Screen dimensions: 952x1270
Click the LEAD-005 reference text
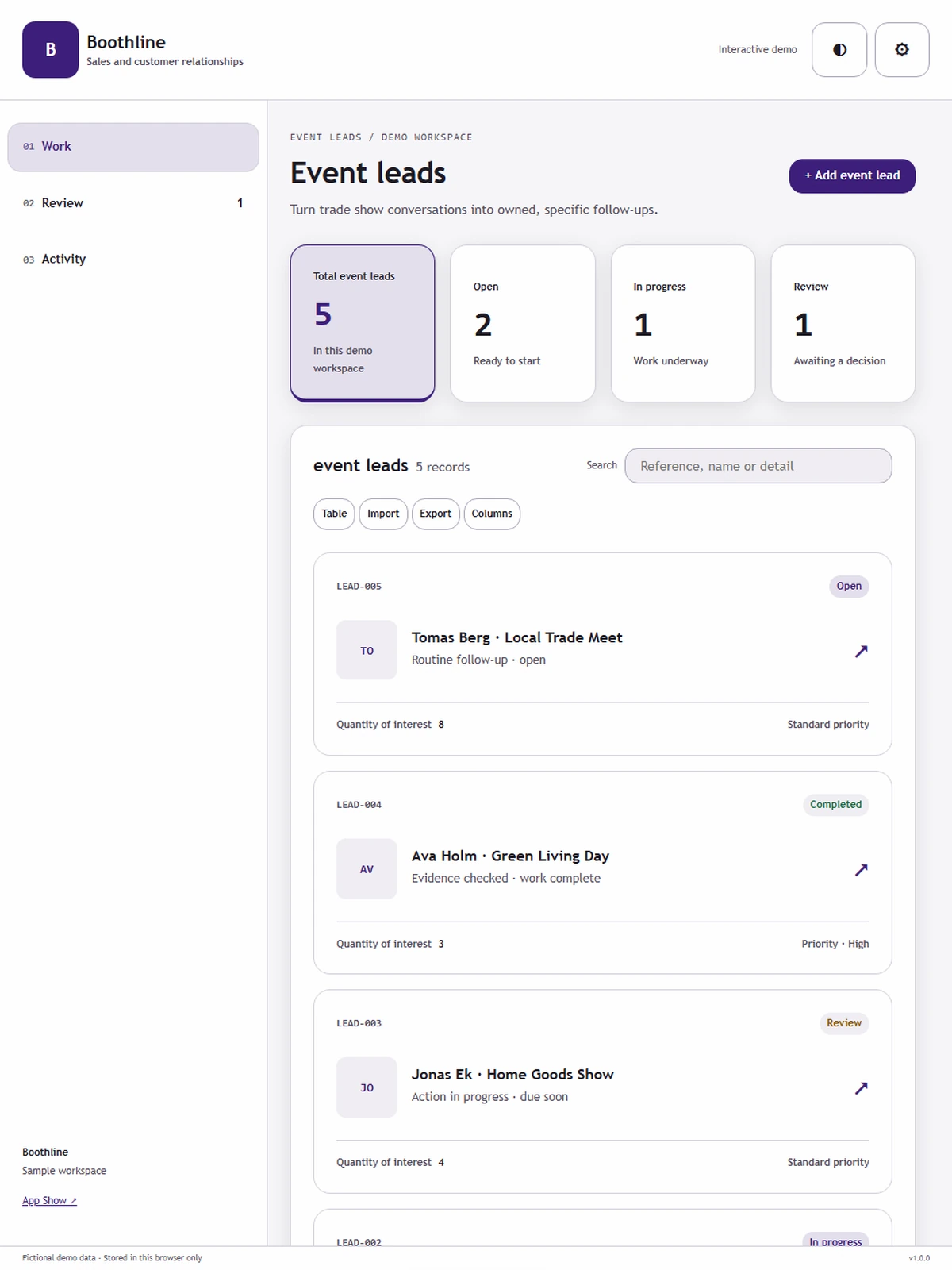(x=359, y=587)
